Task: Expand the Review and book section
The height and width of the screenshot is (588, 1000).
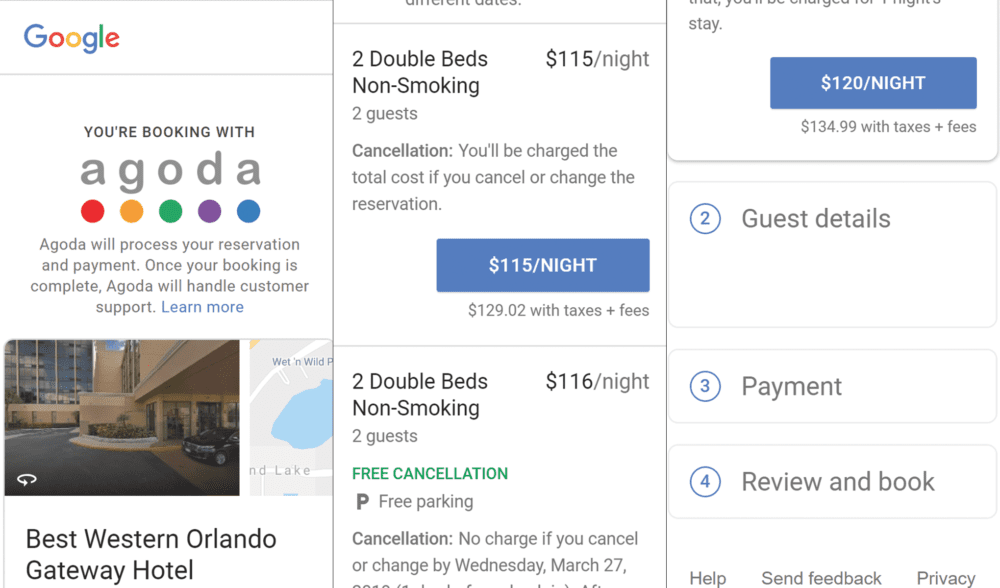Action: pyautogui.click(x=837, y=482)
